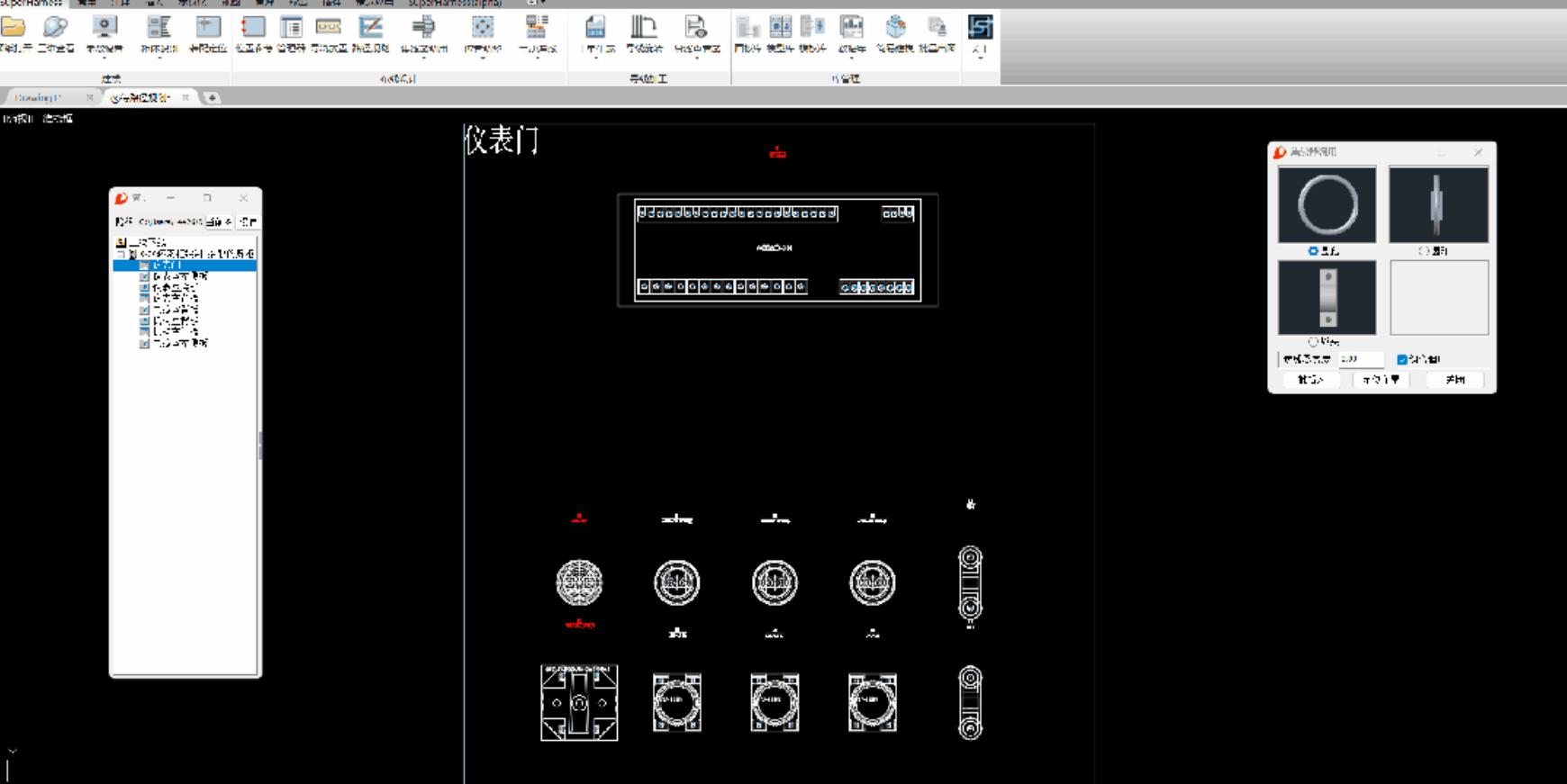Click the rightmost bottom button in the clamp dialog

(x=1455, y=380)
